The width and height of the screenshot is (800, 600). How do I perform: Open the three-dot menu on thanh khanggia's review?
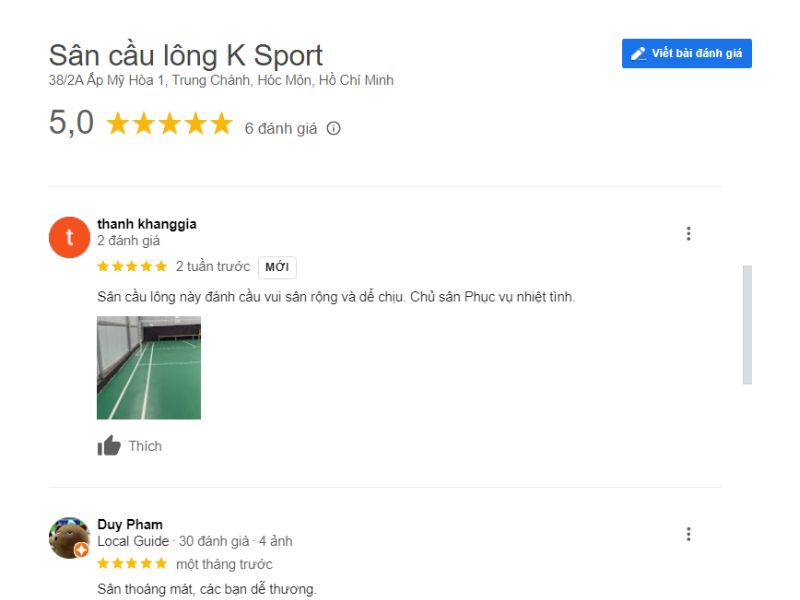[688, 234]
